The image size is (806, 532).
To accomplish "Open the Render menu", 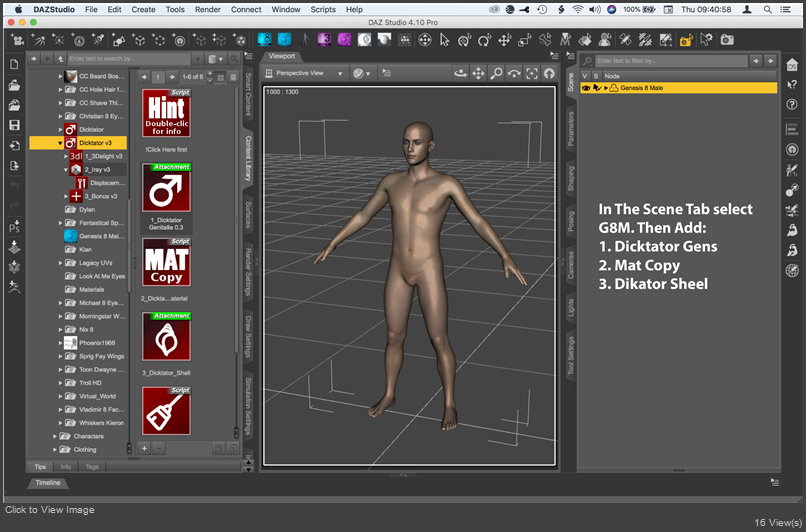I will tap(208, 9).
